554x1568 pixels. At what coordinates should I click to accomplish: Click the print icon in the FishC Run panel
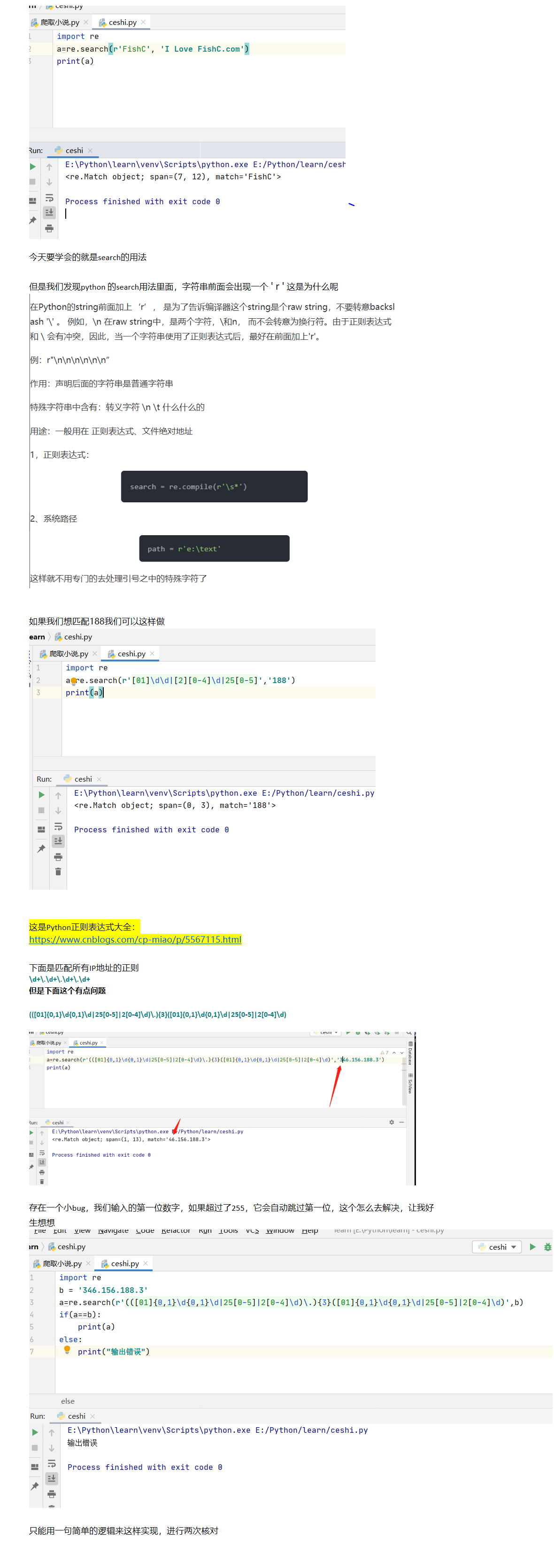coord(49,228)
